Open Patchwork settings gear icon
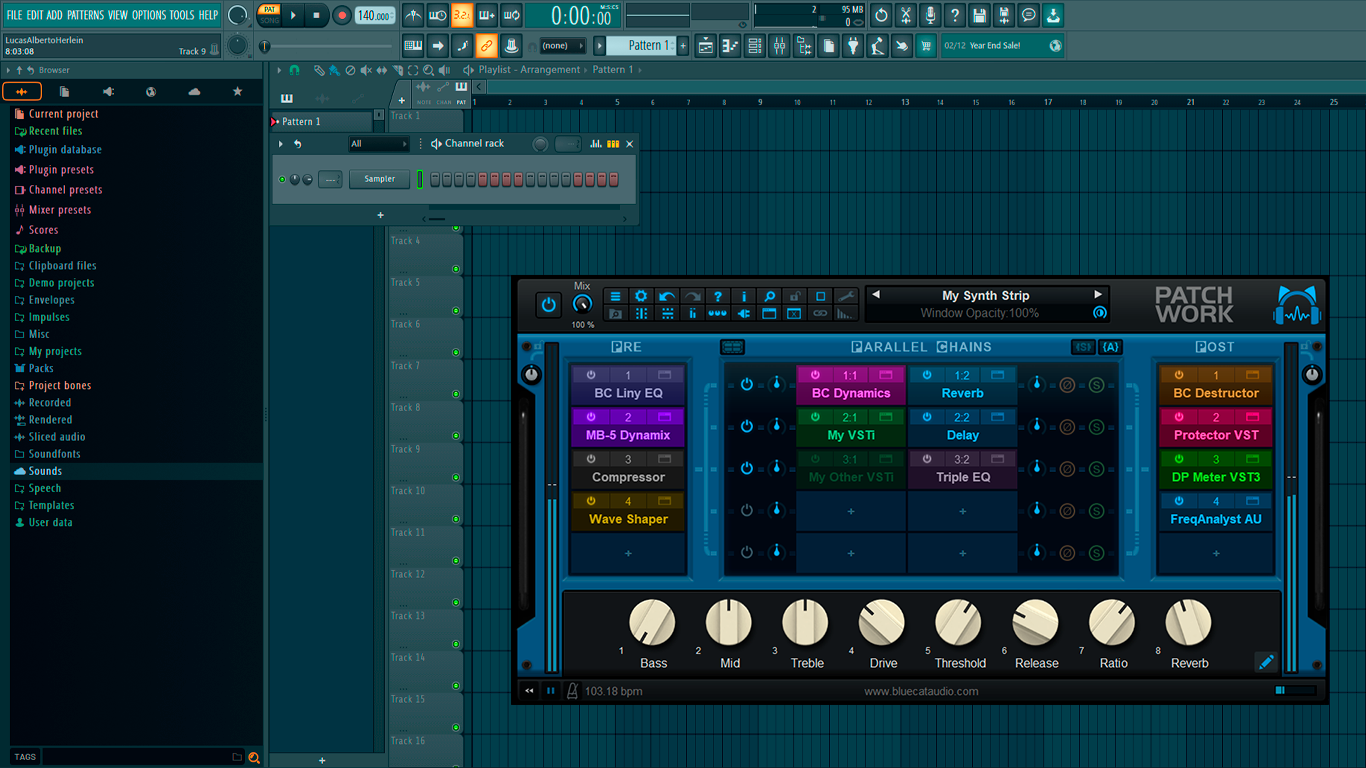This screenshot has height=768, width=1366. coord(641,296)
